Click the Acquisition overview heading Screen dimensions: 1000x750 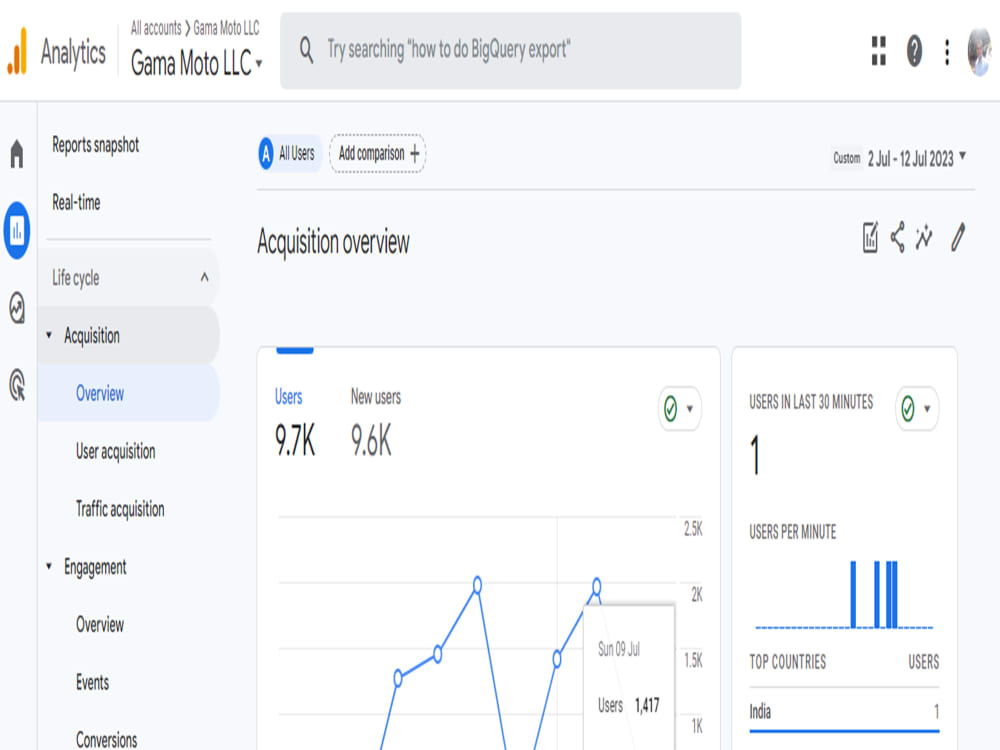[334, 242]
